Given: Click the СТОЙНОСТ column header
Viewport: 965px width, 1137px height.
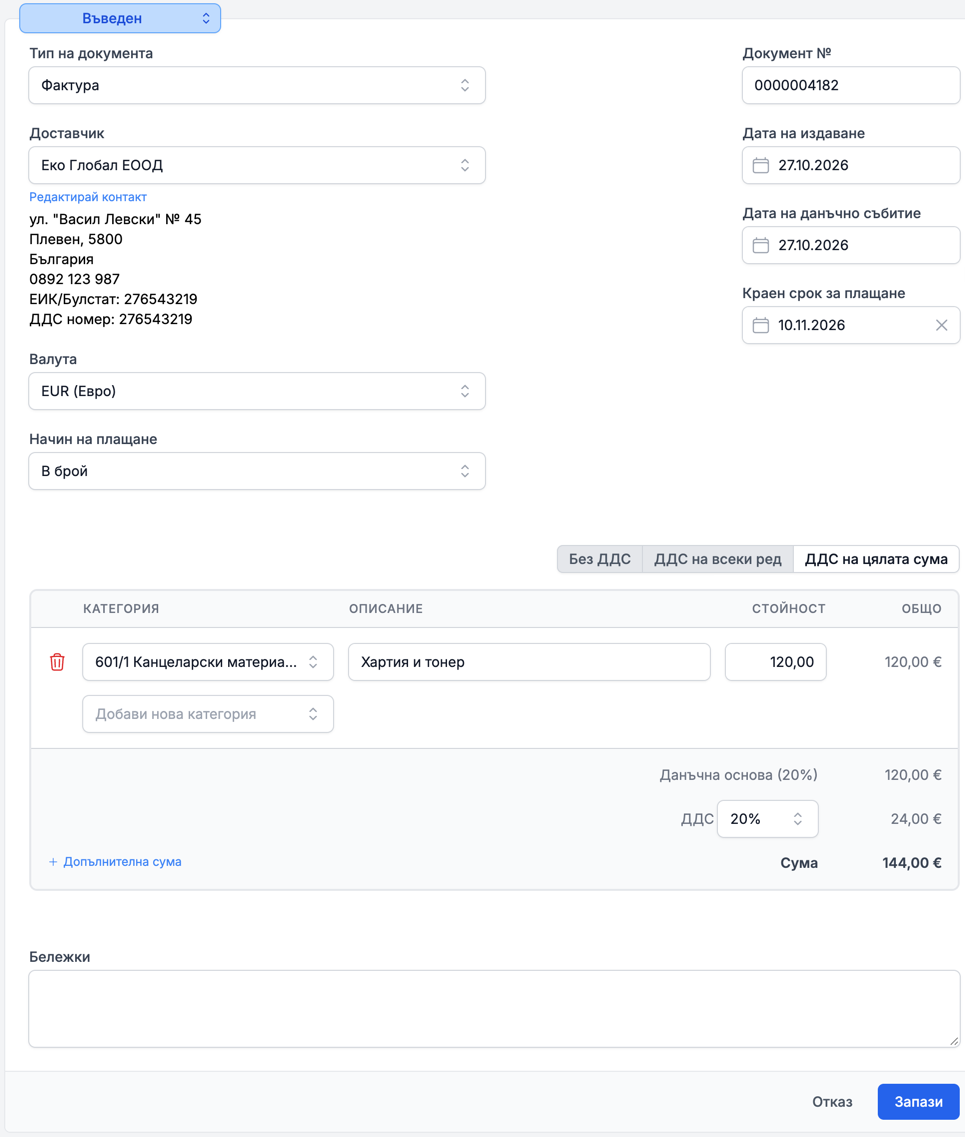Looking at the screenshot, I should (x=788, y=608).
